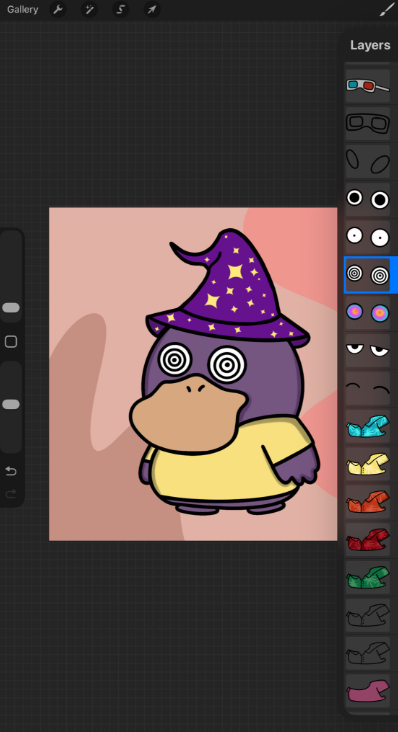Select the dark red shirt layer
Screen dimensions: 398x732
tap(368, 539)
